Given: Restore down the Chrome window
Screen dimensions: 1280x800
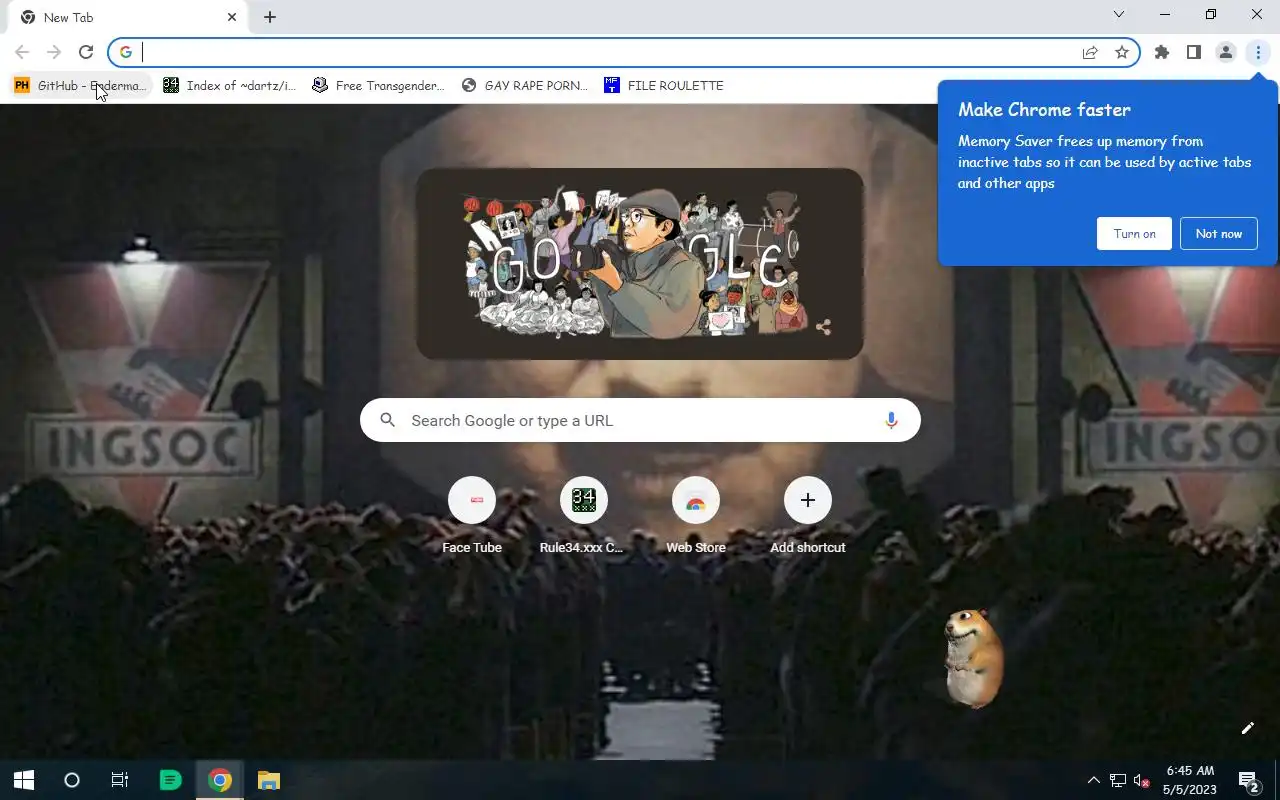Looking at the screenshot, I should [1211, 14].
